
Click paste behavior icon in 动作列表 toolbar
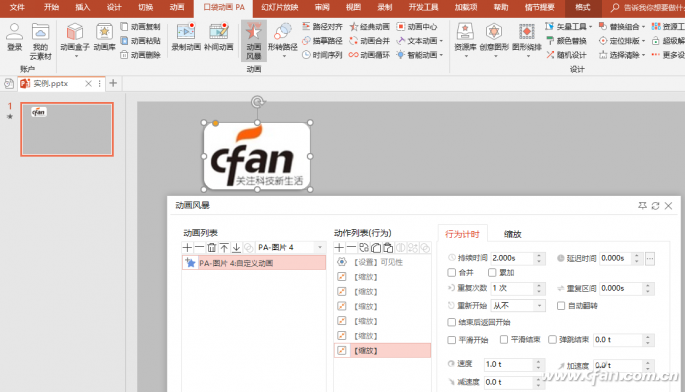pos(388,248)
